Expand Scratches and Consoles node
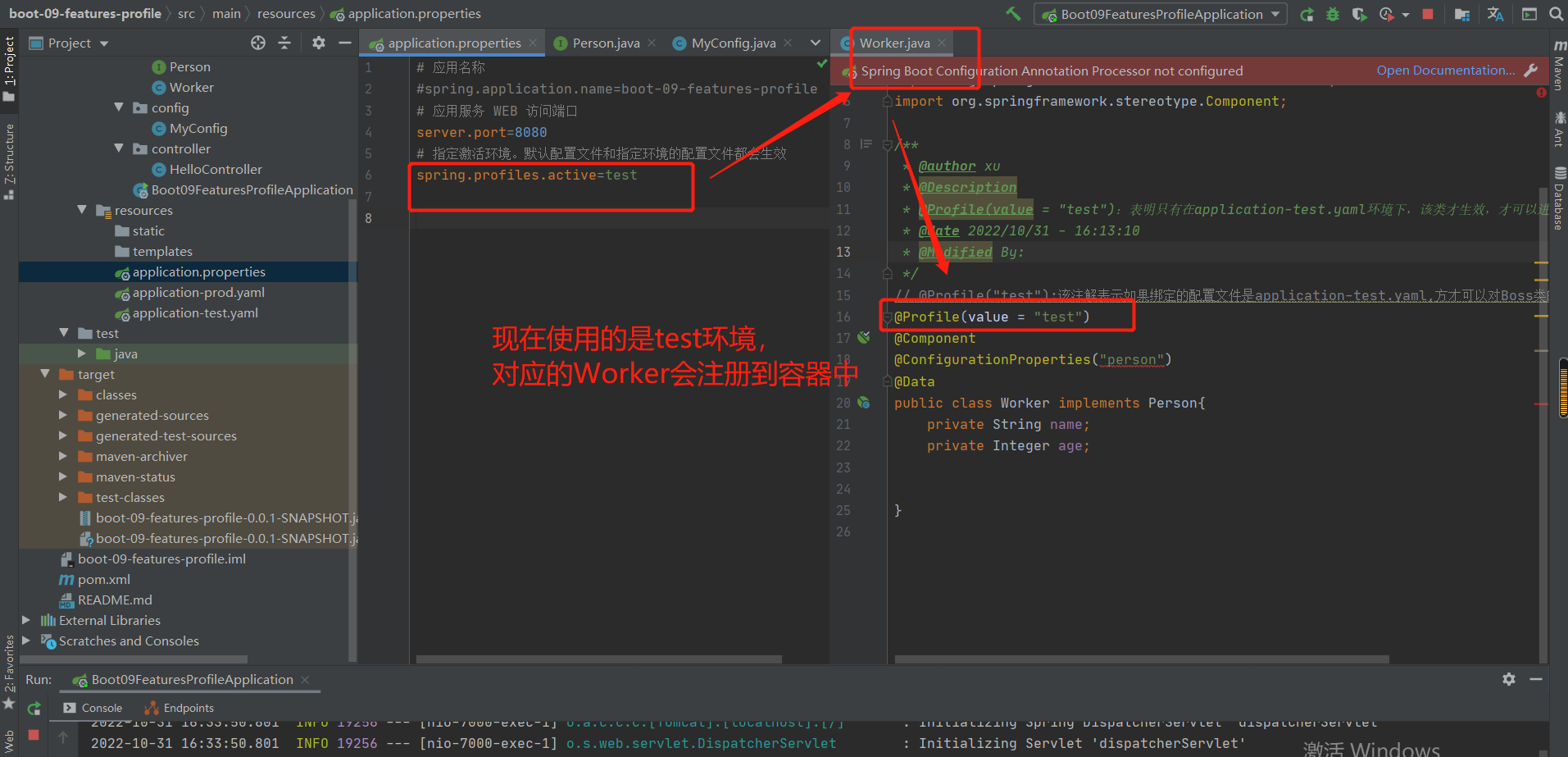 tap(26, 641)
